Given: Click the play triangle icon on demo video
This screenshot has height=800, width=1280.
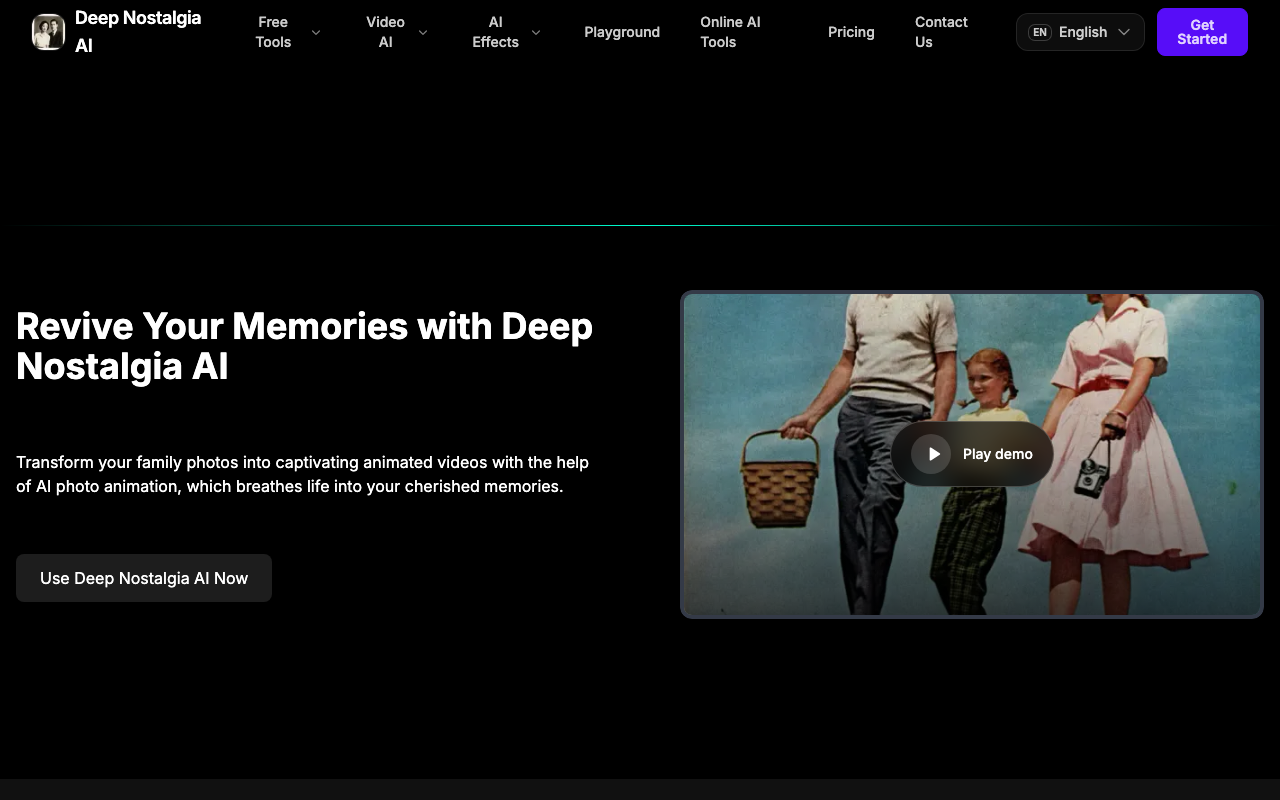Looking at the screenshot, I should coord(933,454).
